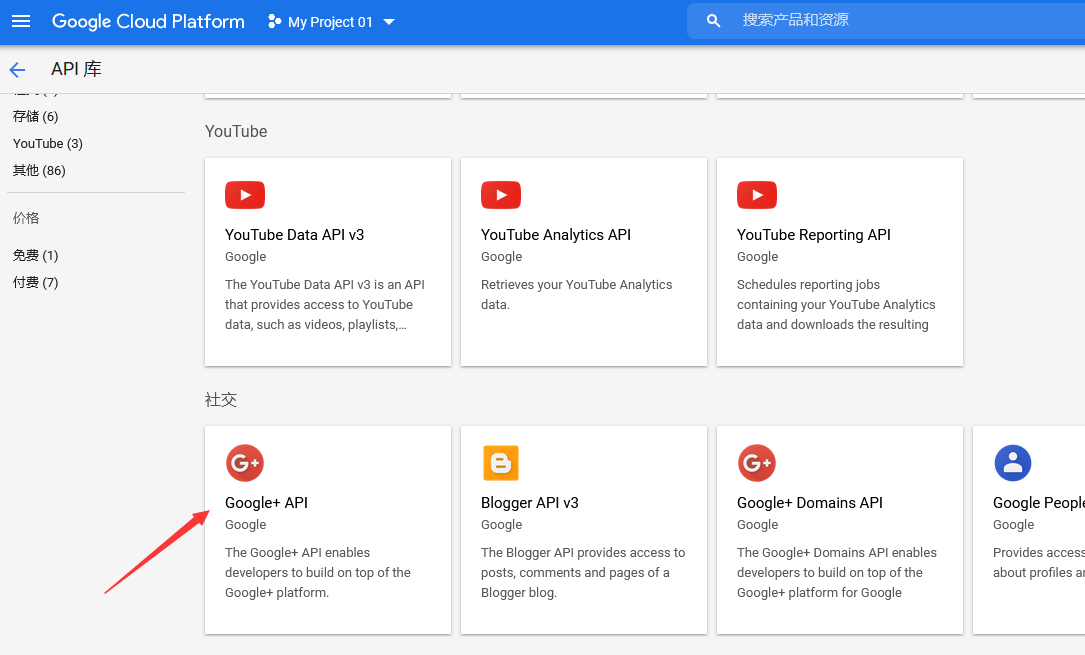Click Google publisher under YouTube Analytics API

pos(502,257)
